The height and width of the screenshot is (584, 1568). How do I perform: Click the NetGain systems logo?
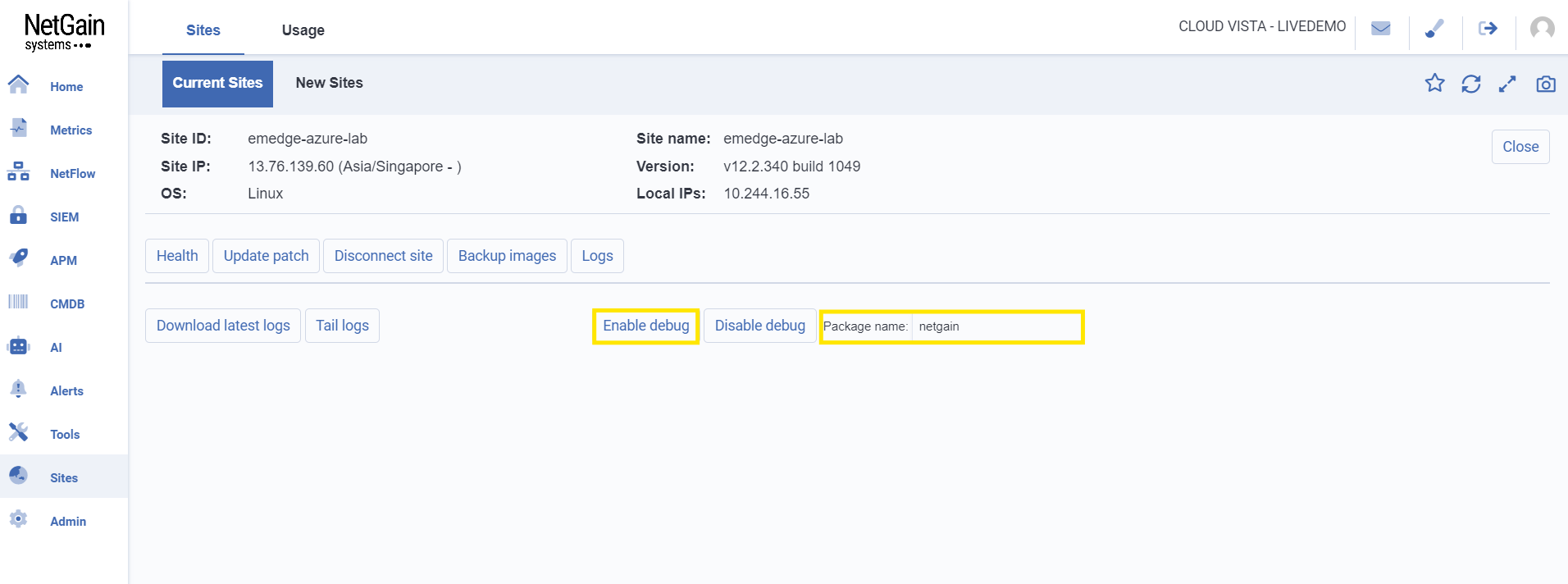click(64, 32)
